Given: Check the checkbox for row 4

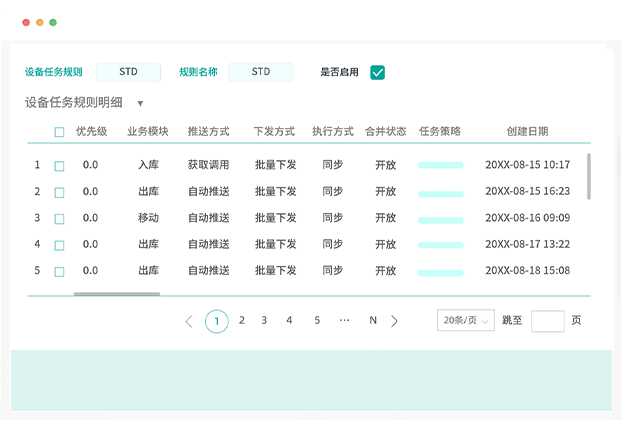Looking at the screenshot, I should pyautogui.click(x=59, y=245).
